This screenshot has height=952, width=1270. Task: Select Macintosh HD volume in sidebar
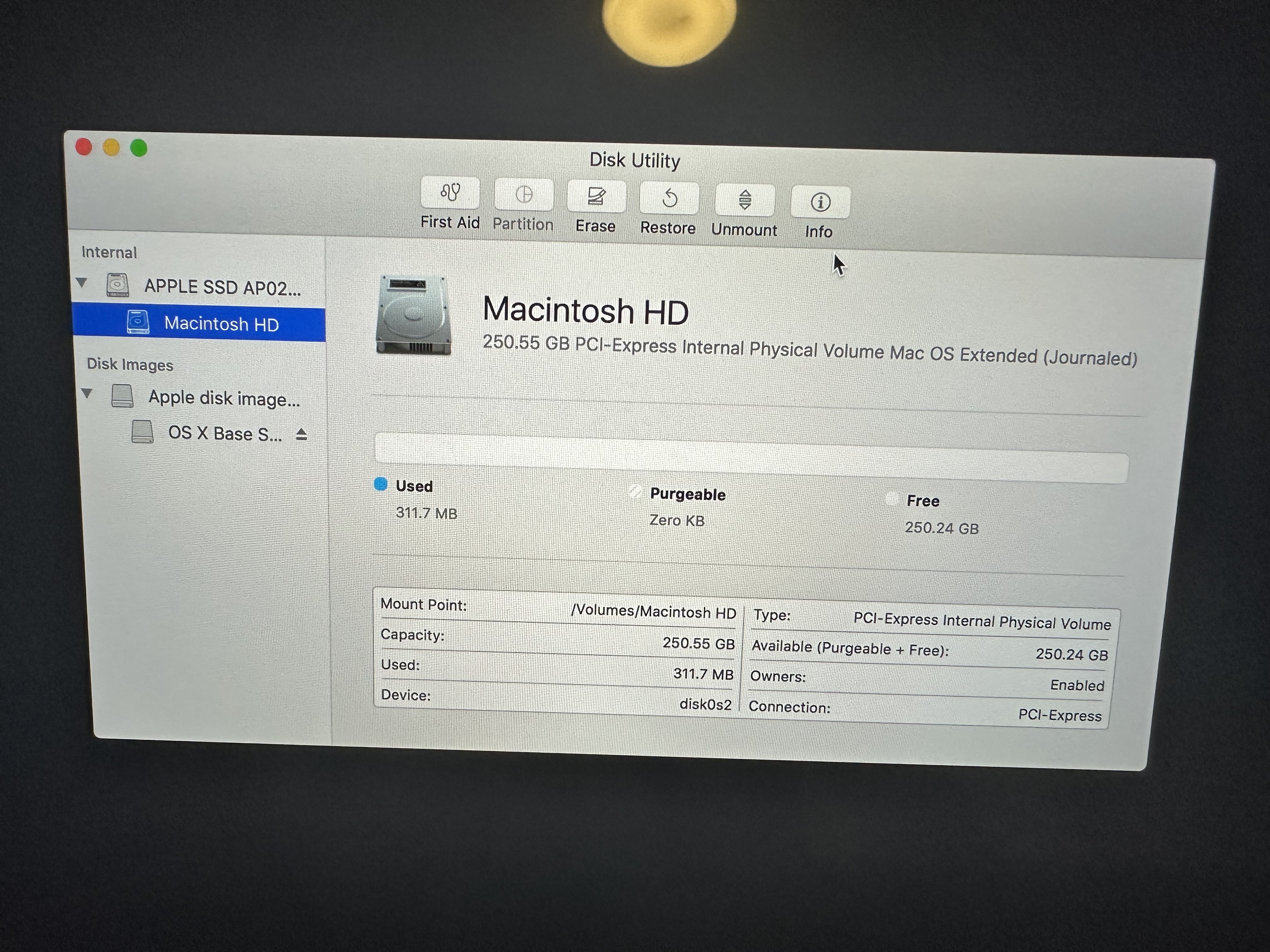point(221,324)
